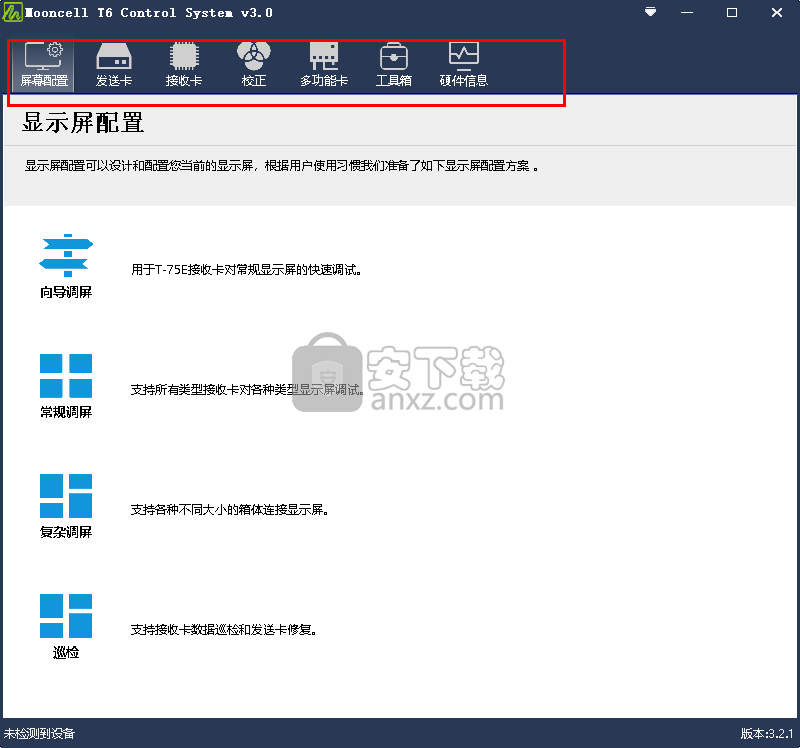Close the Mooncell T6 Control System window
Screen dimensions: 800x748
[x=777, y=13]
